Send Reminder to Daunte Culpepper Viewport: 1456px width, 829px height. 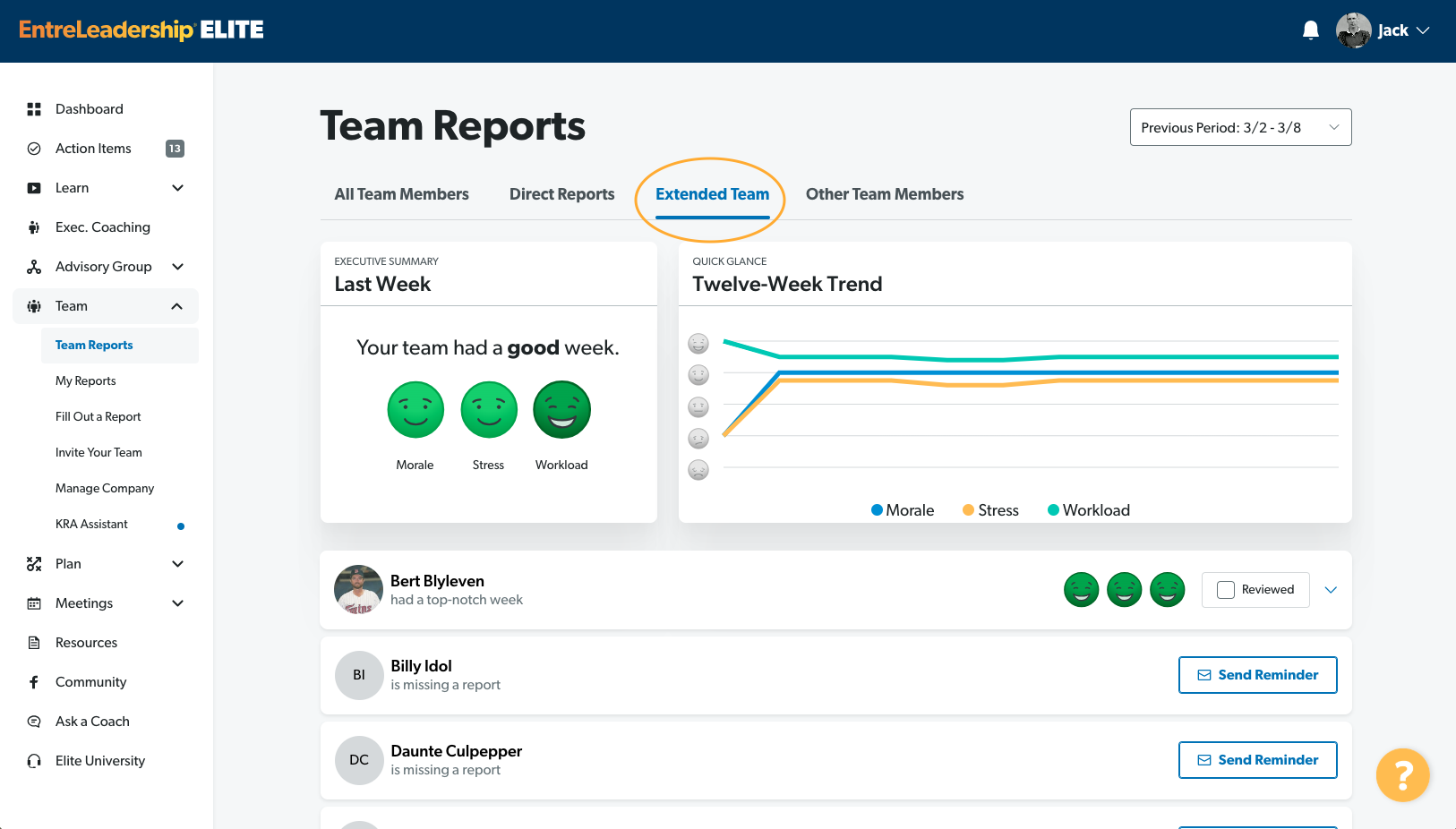pyautogui.click(x=1258, y=760)
